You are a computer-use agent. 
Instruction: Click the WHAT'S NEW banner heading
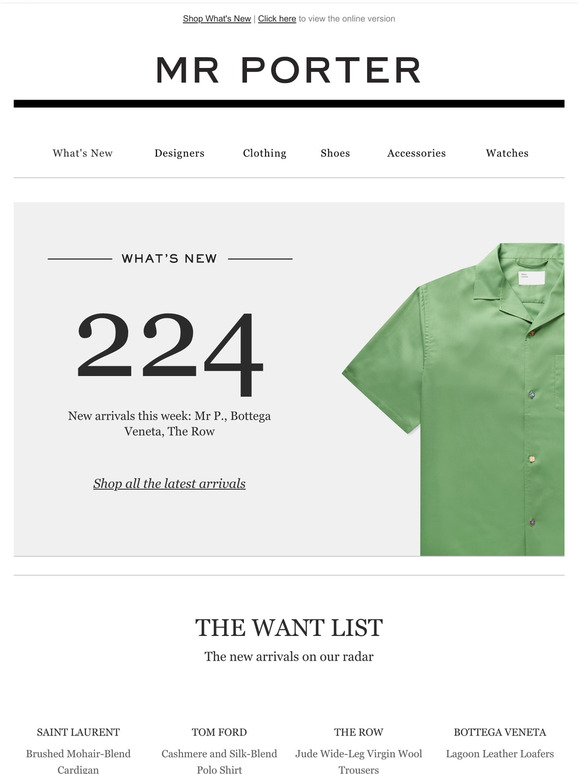click(169, 259)
